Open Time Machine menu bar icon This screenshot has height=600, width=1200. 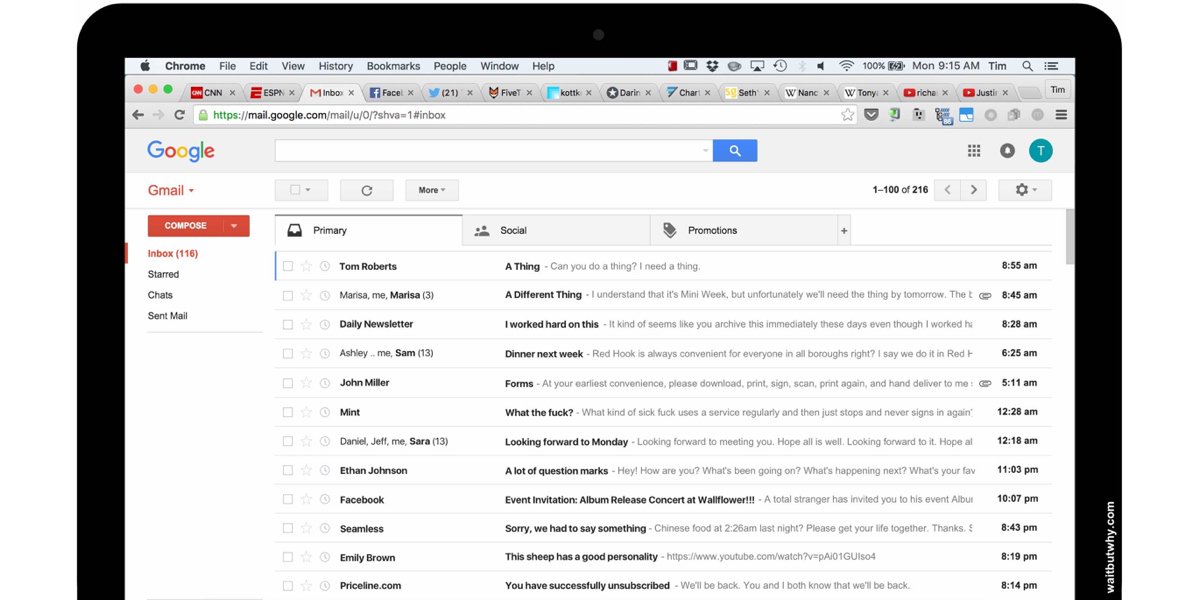point(780,66)
